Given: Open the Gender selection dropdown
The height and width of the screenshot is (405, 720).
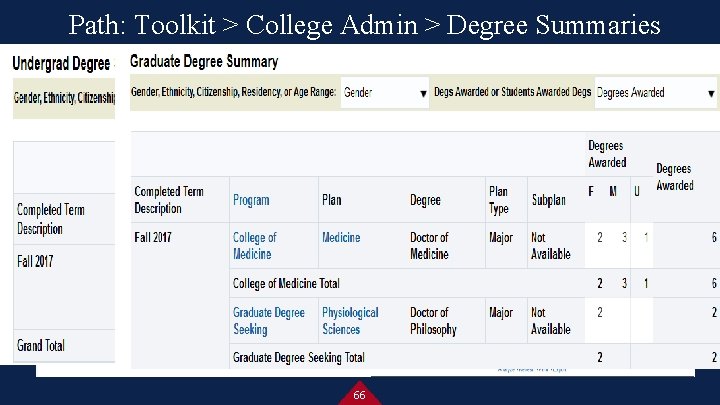Looking at the screenshot, I should coord(385,93).
